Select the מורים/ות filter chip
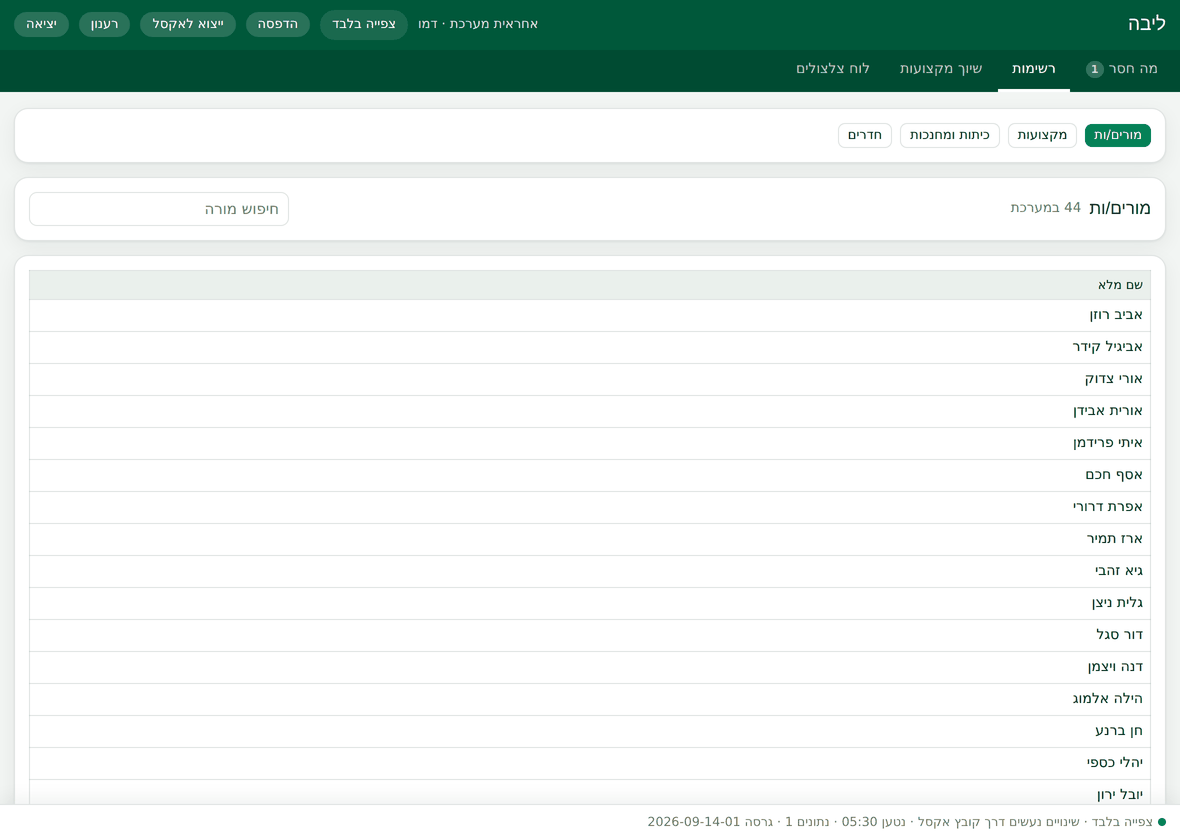The width and height of the screenshot is (1180, 840). coord(1118,135)
